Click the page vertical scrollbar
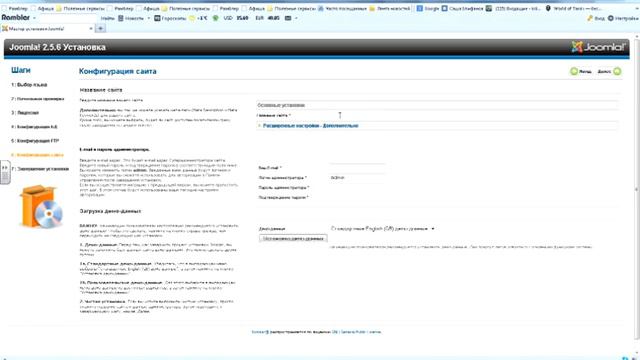The width and height of the screenshot is (640, 360). click(637, 188)
